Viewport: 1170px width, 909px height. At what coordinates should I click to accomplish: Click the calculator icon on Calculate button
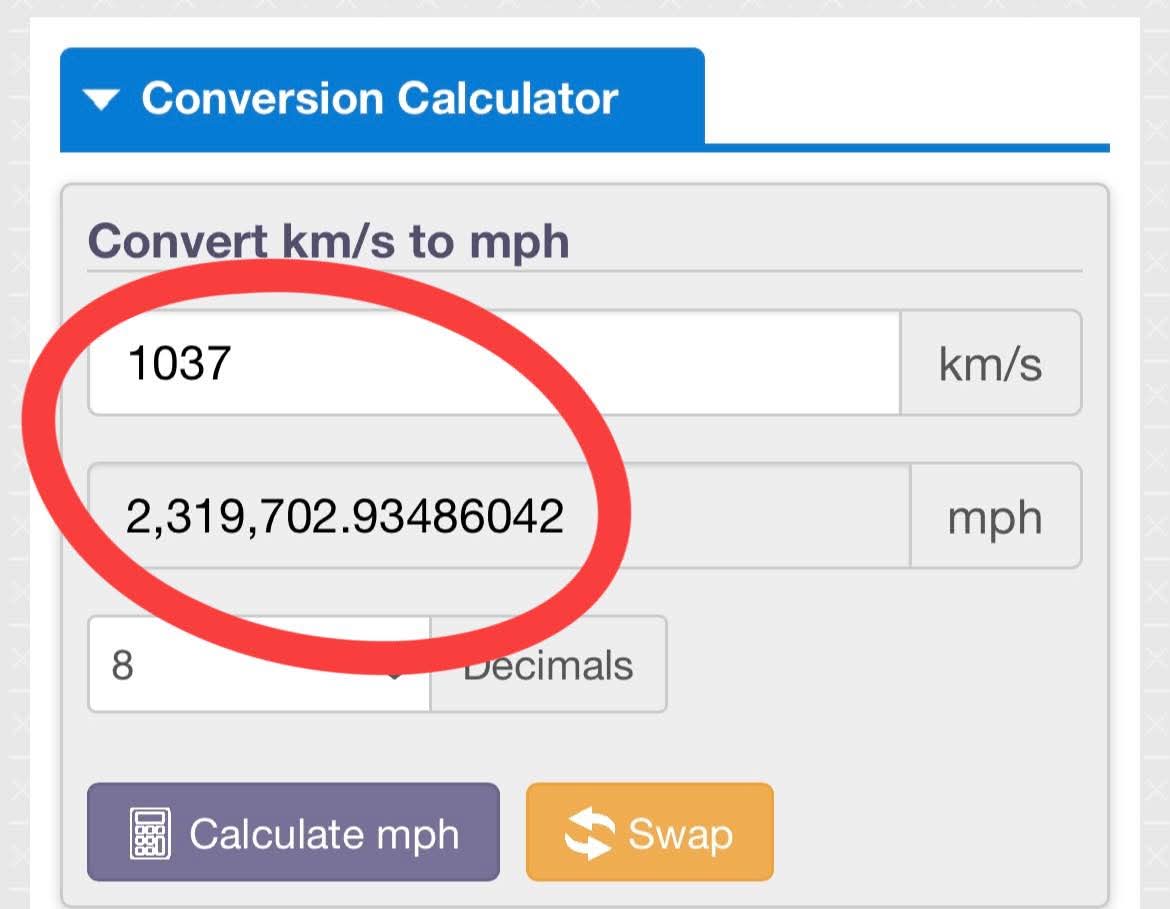pyautogui.click(x=150, y=834)
